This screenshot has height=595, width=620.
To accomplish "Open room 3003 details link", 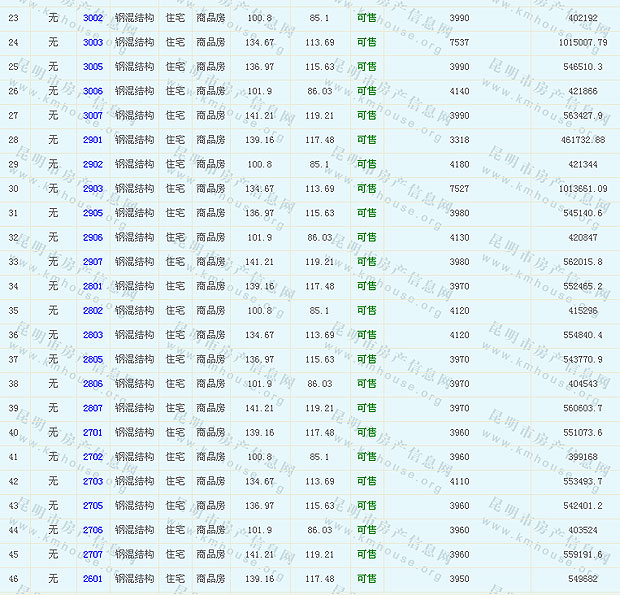I will (x=93, y=42).
